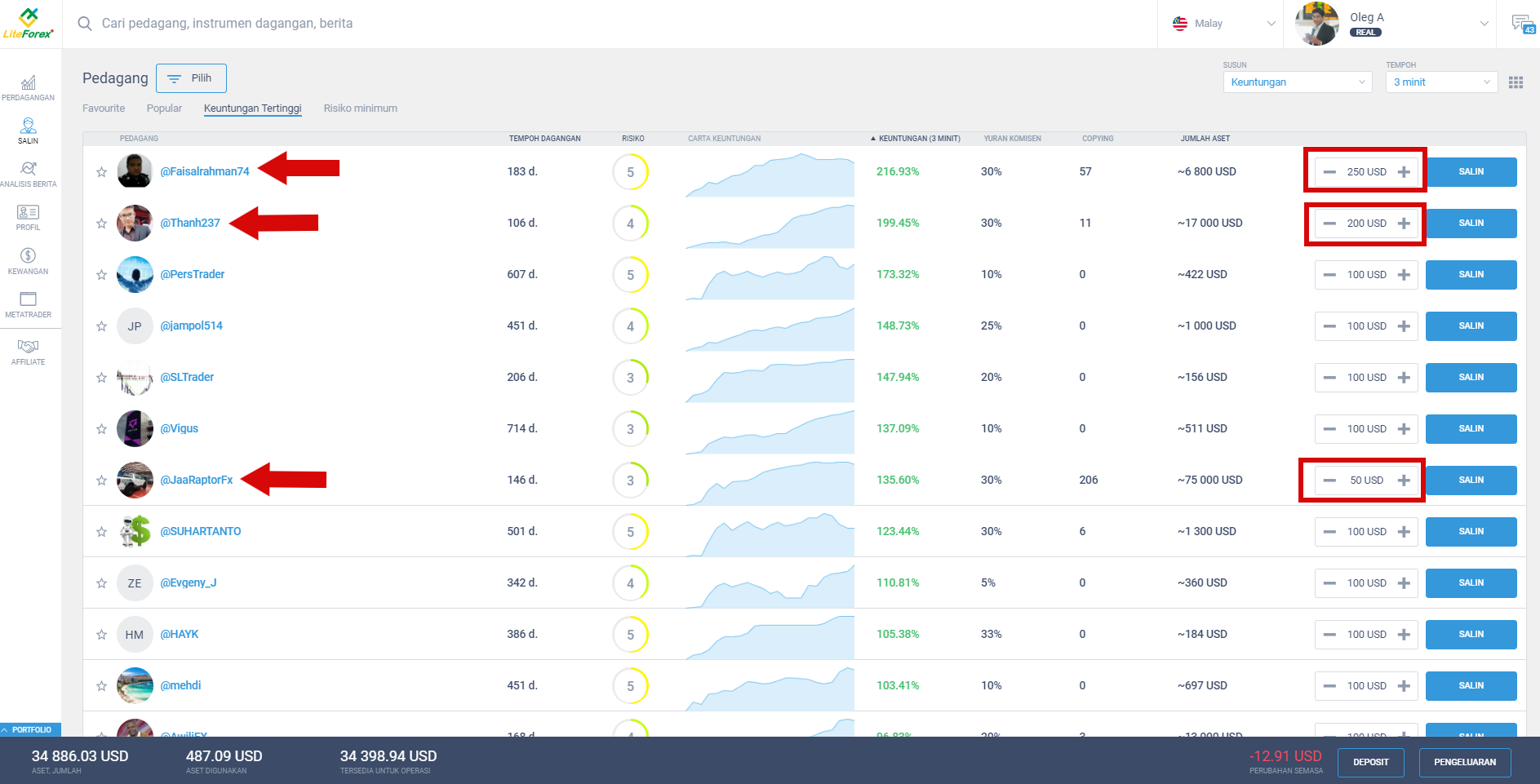Favourite trader Evgeny_J with star
1540x784 pixels.
101,583
